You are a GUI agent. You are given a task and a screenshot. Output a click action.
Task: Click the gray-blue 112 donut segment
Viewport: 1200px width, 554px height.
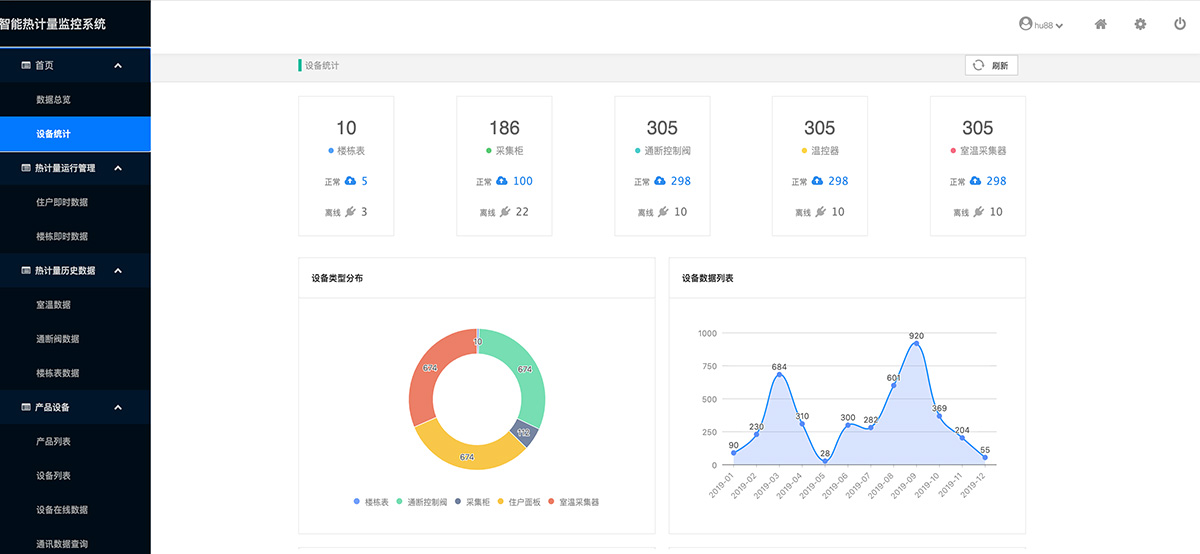click(x=524, y=432)
